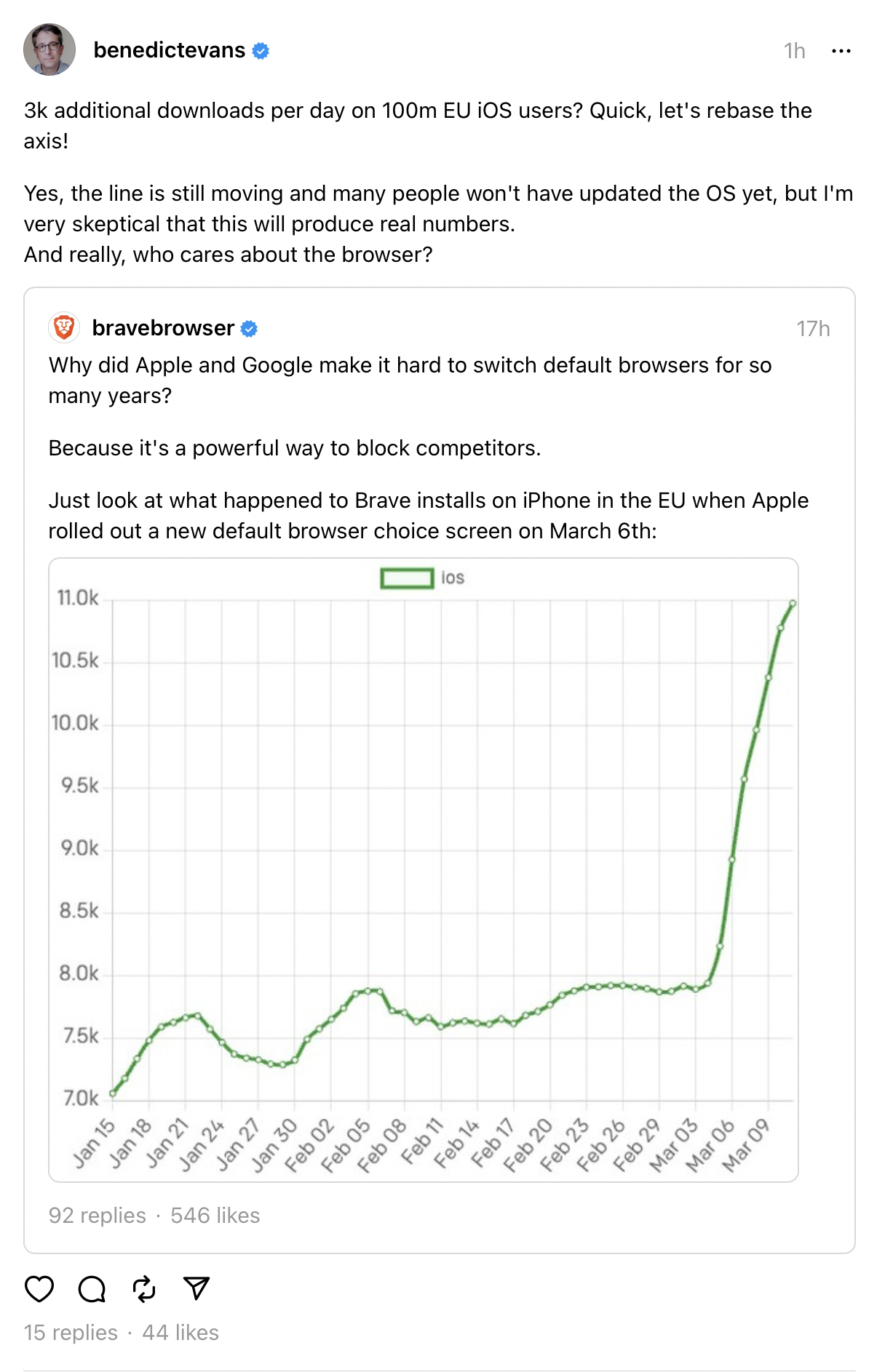
Task: Open the benedictevans username link
Action: (x=169, y=50)
